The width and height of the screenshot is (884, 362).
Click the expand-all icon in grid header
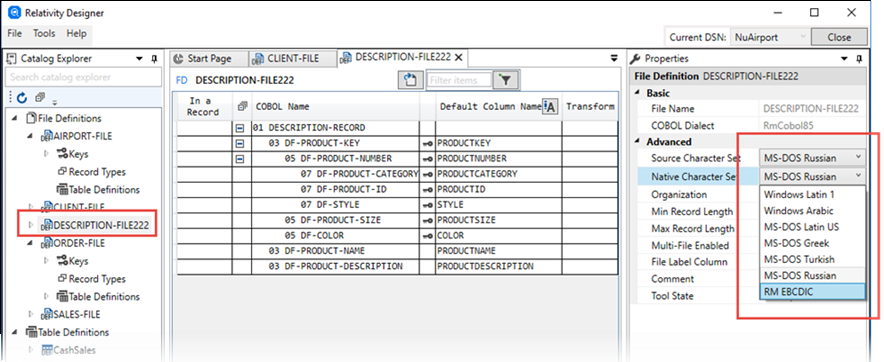point(242,106)
